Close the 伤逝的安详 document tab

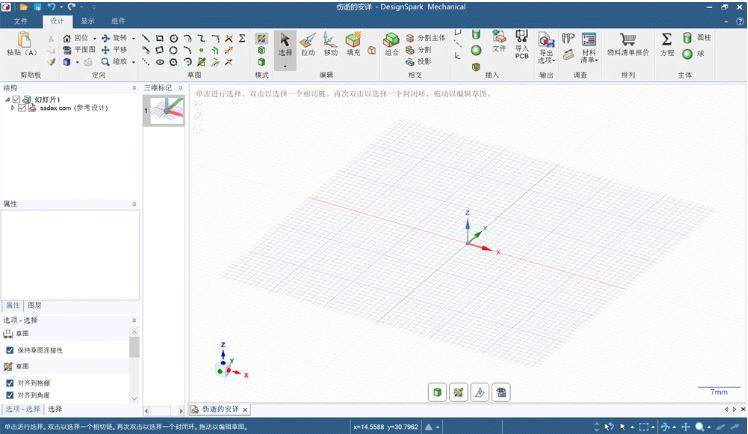[245, 410]
